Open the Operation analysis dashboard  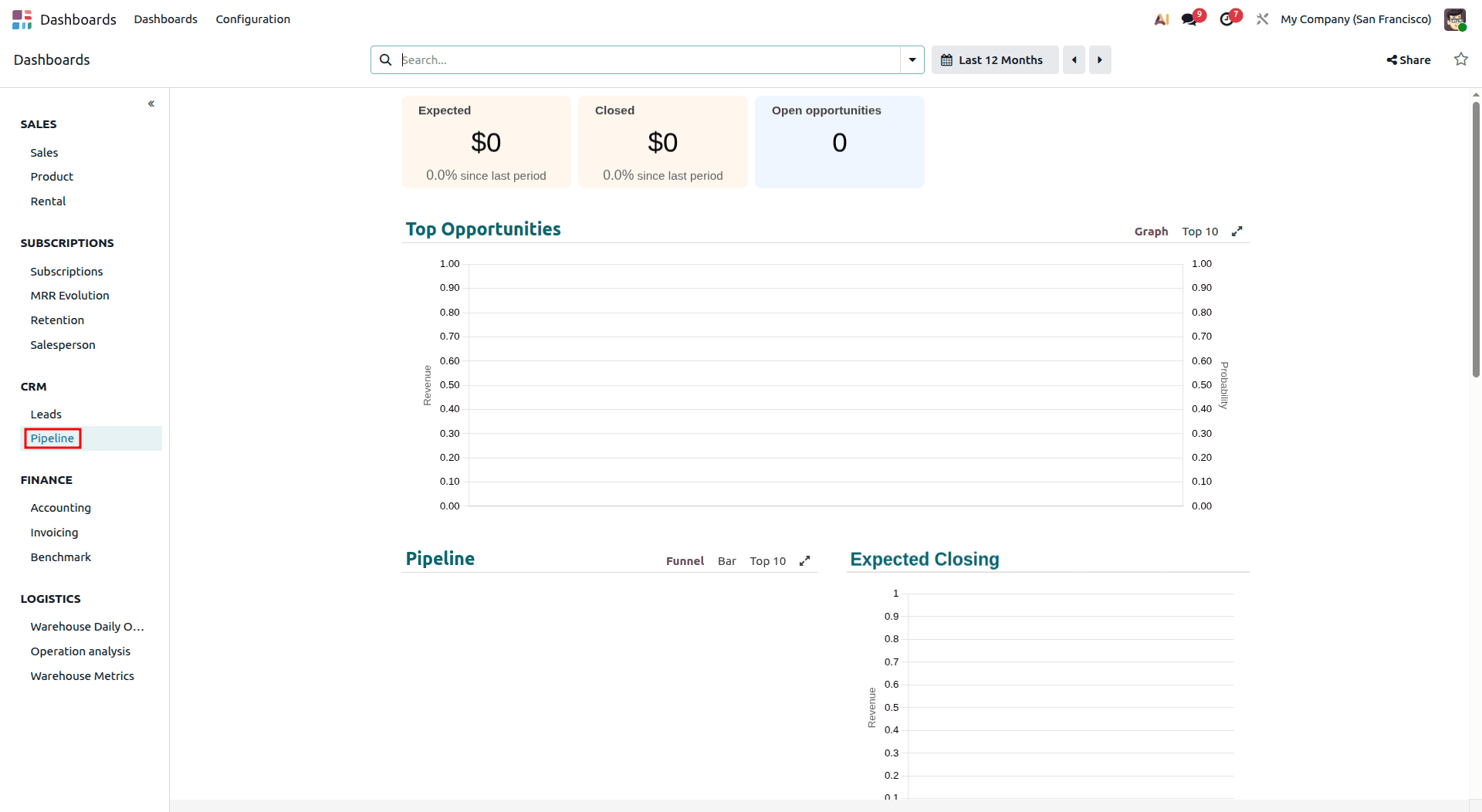(x=80, y=651)
